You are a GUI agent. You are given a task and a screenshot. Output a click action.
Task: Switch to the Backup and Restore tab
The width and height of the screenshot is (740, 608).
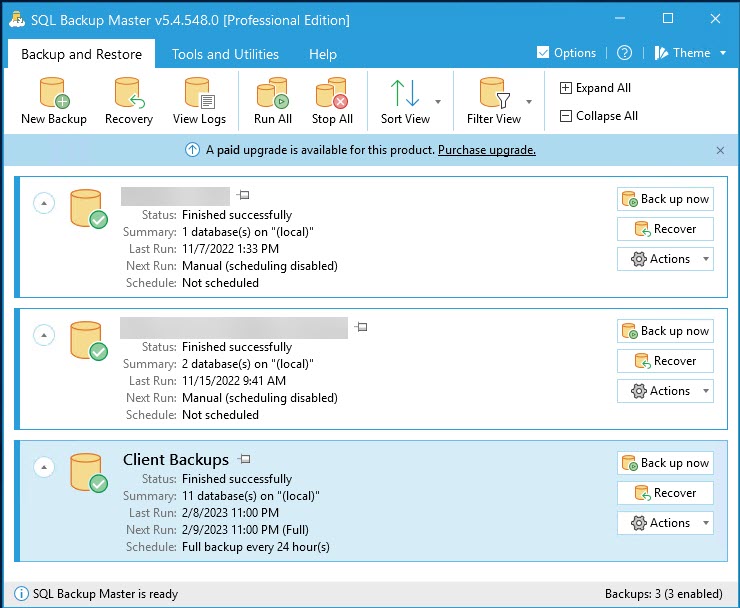[x=81, y=54]
